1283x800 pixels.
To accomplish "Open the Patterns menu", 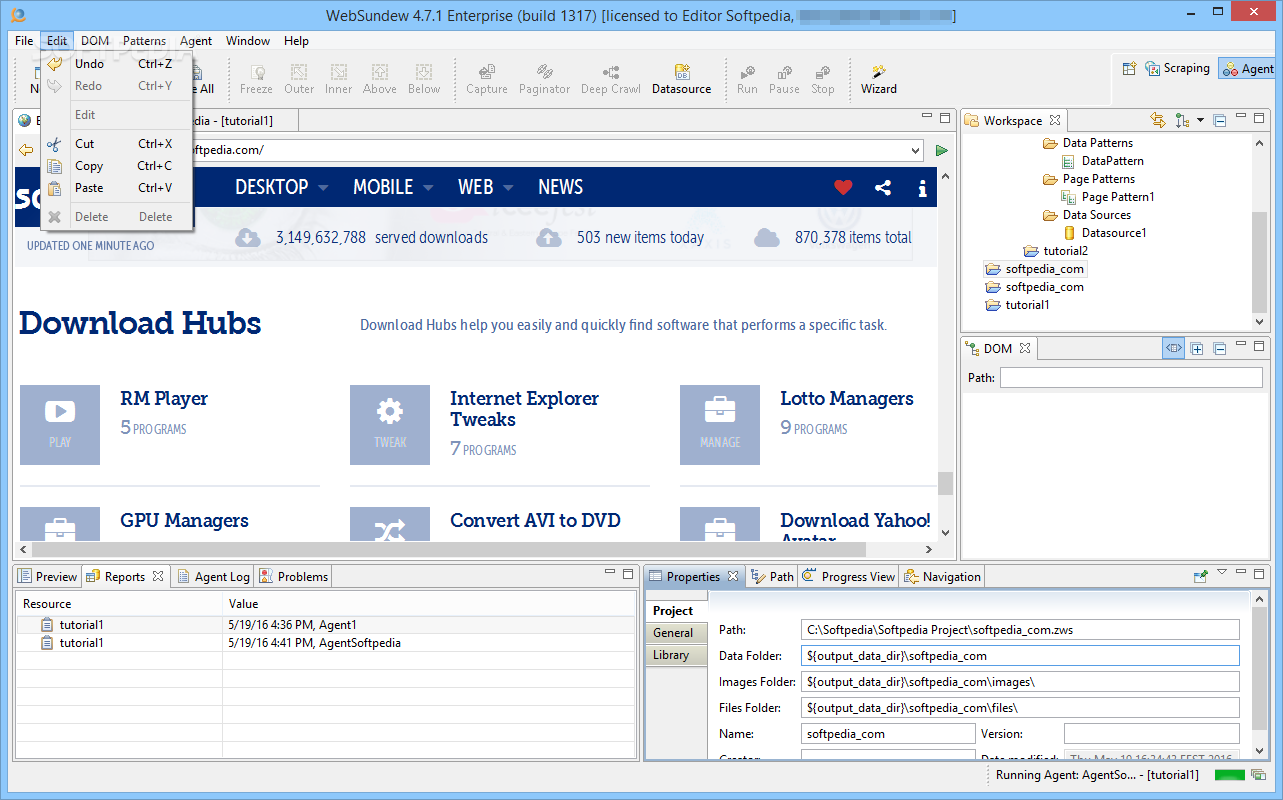I will 144,41.
